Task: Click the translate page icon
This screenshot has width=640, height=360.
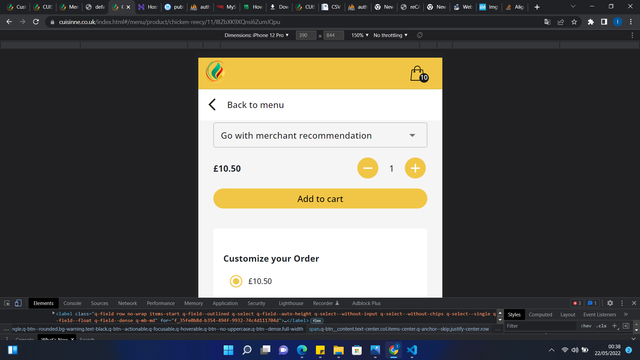Action: click(x=547, y=22)
